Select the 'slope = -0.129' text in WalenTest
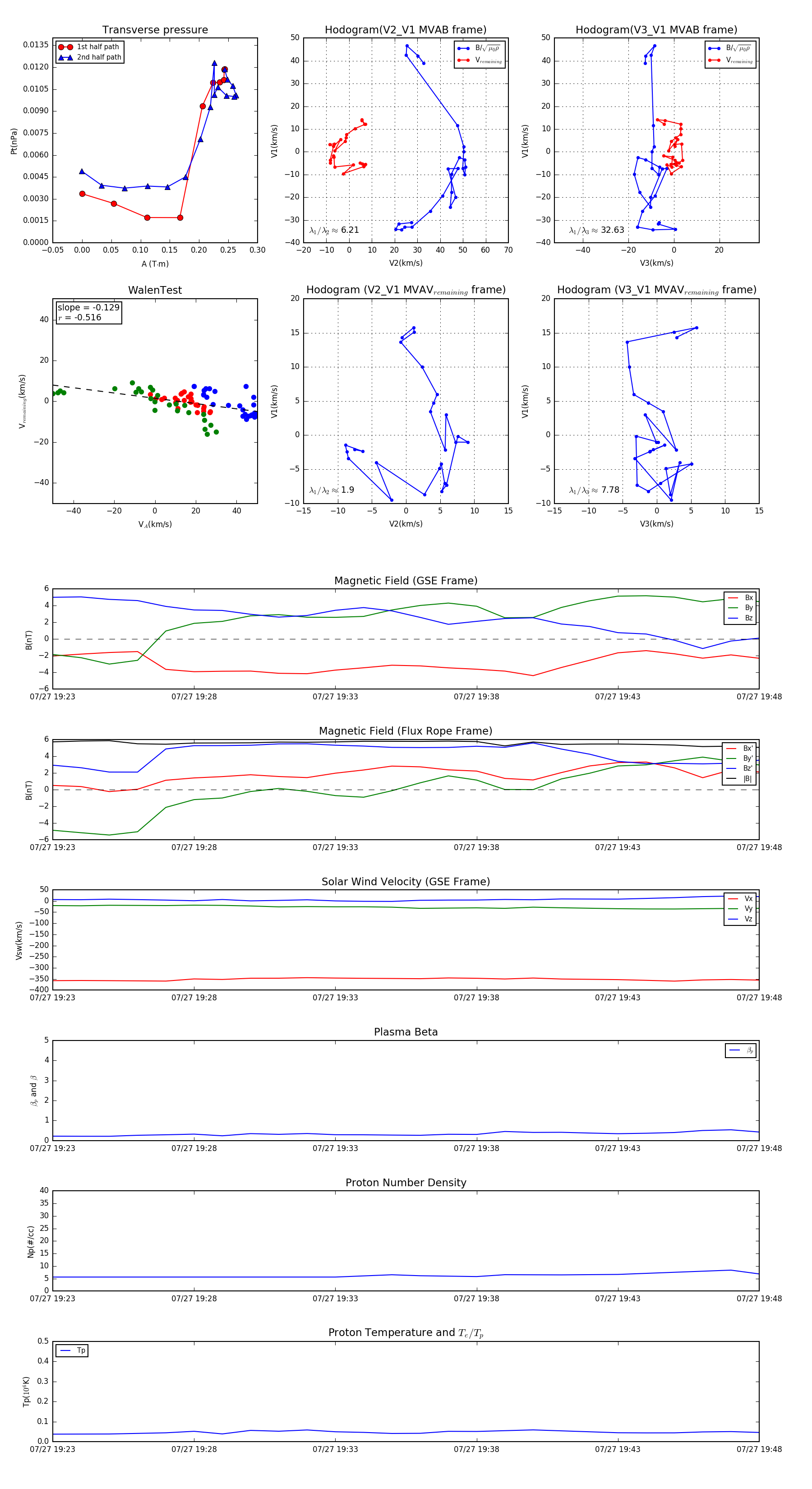Image resolution: width=812 pixels, height=1489 pixels. coord(88,308)
